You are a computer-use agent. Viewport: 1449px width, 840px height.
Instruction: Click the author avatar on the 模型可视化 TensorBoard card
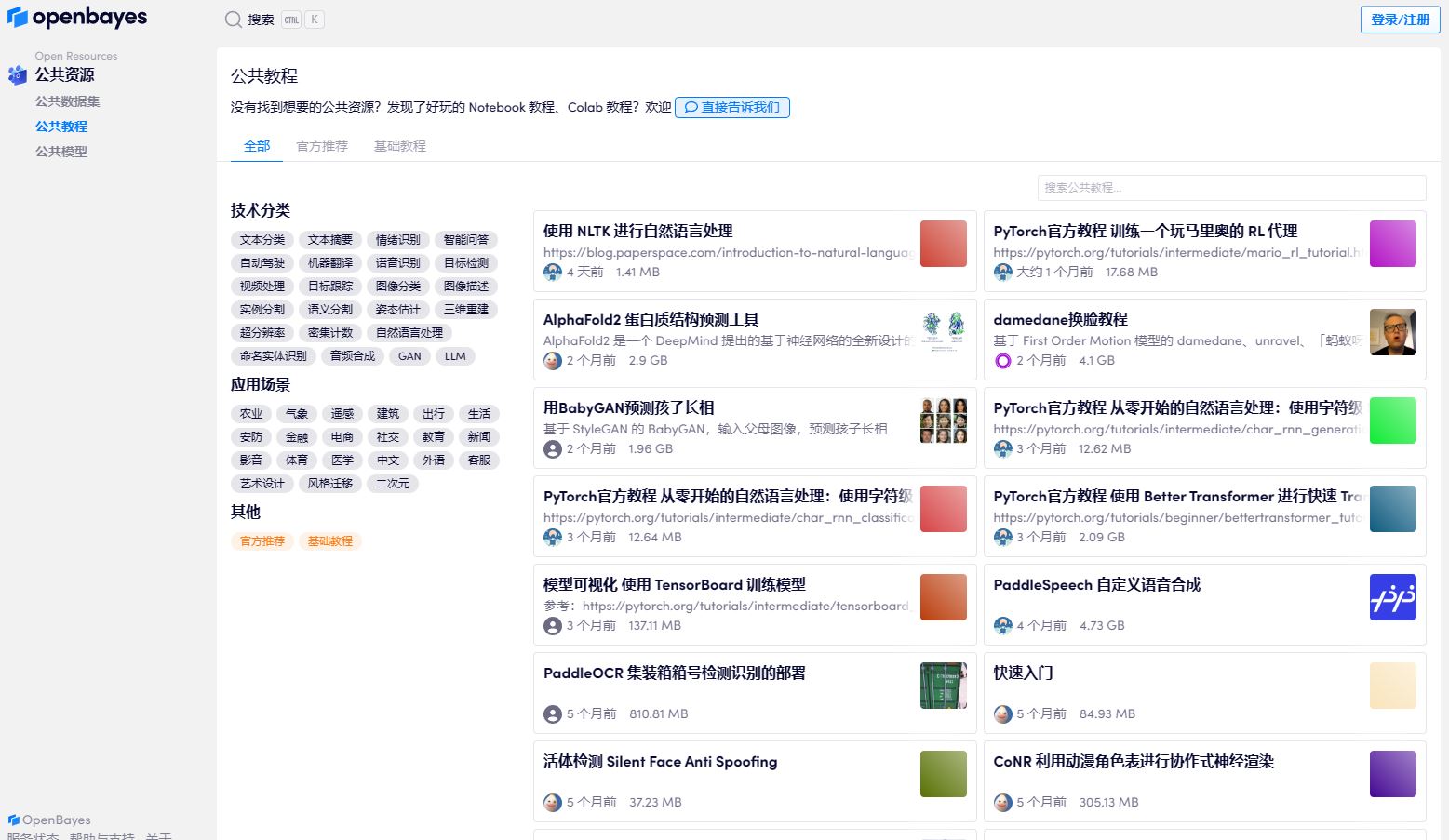(x=553, y=626)
